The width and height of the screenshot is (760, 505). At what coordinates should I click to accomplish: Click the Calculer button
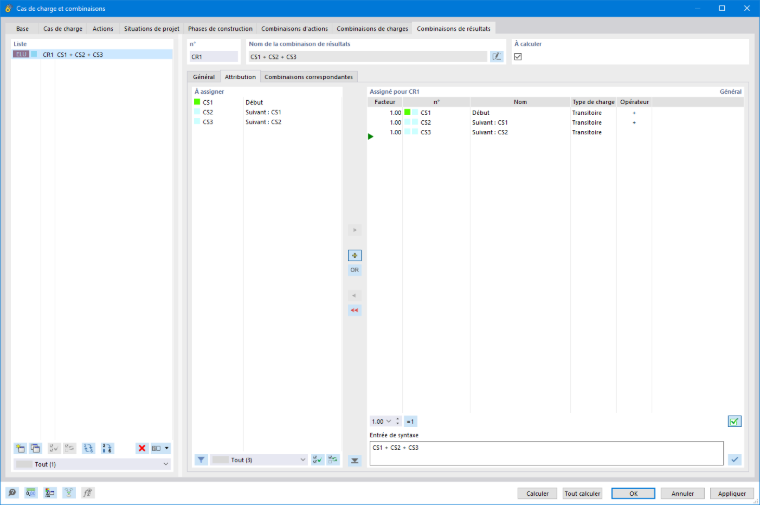537,493
